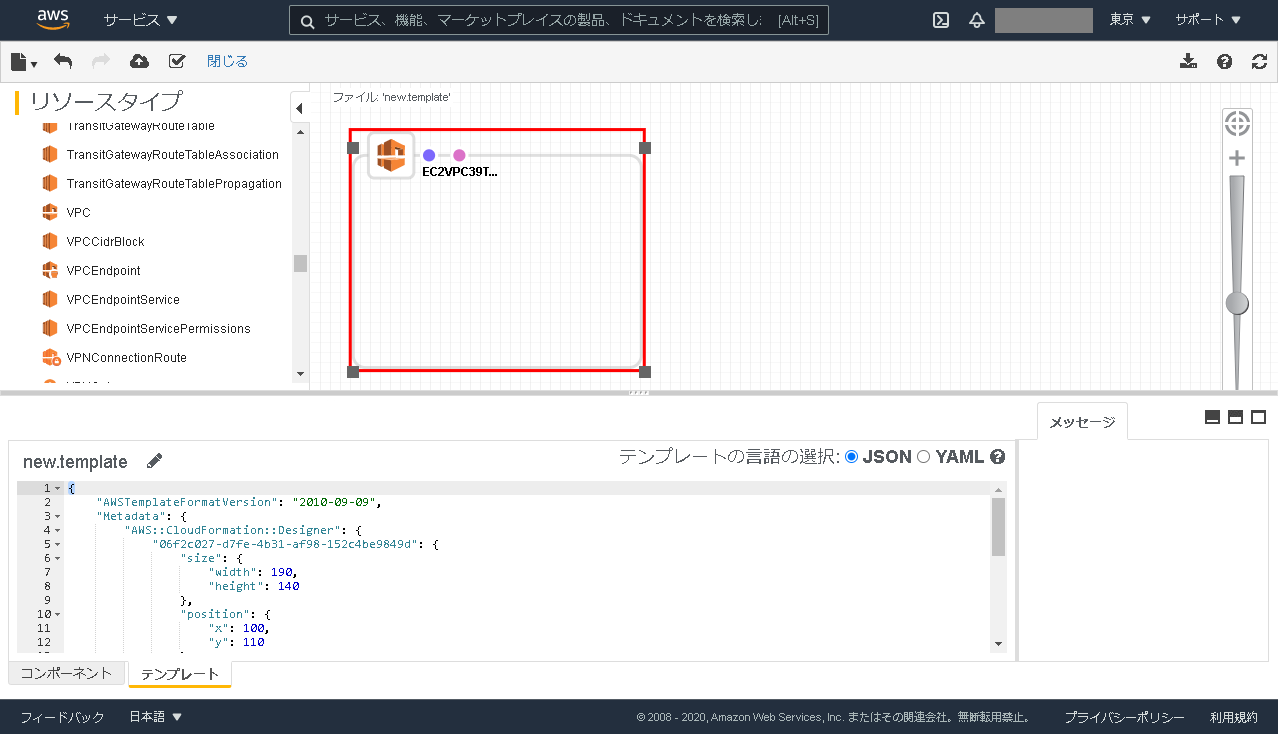Click the 閉じる close link
Image resolution: width=1278 pixels, height=734 pixels.
[227, 61]
